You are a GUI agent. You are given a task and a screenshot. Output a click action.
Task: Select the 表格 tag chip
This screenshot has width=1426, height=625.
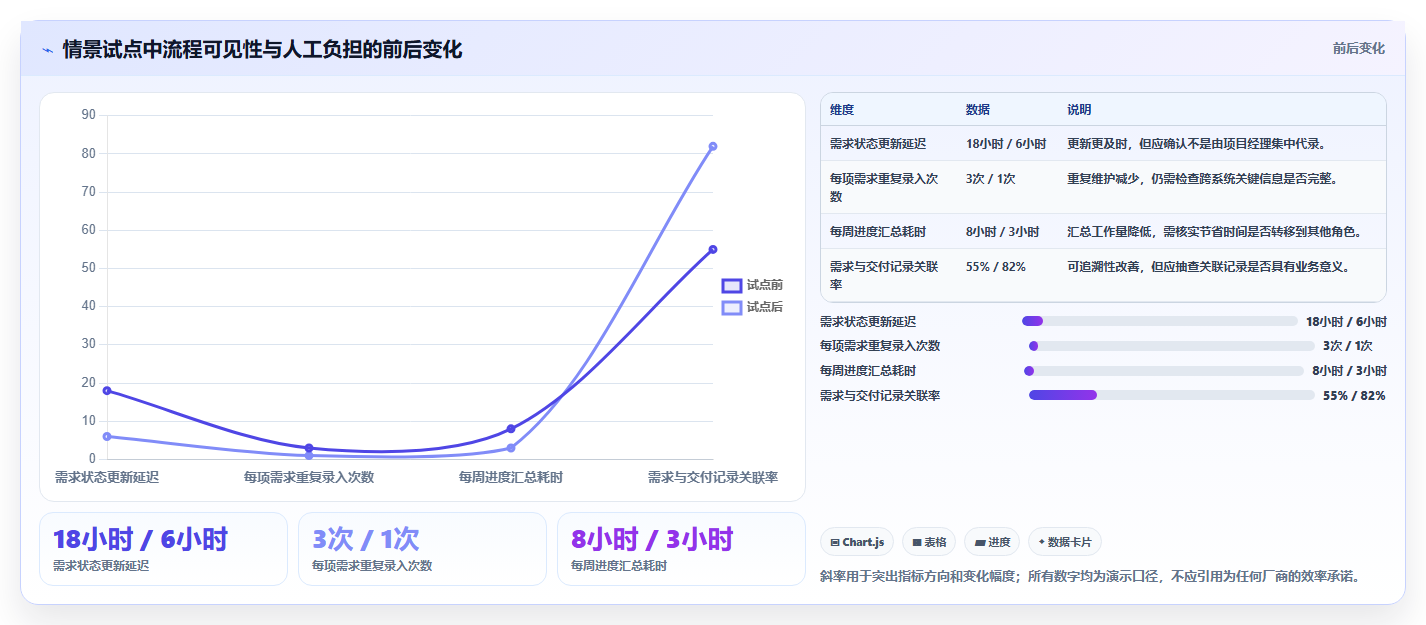[929, 542]
